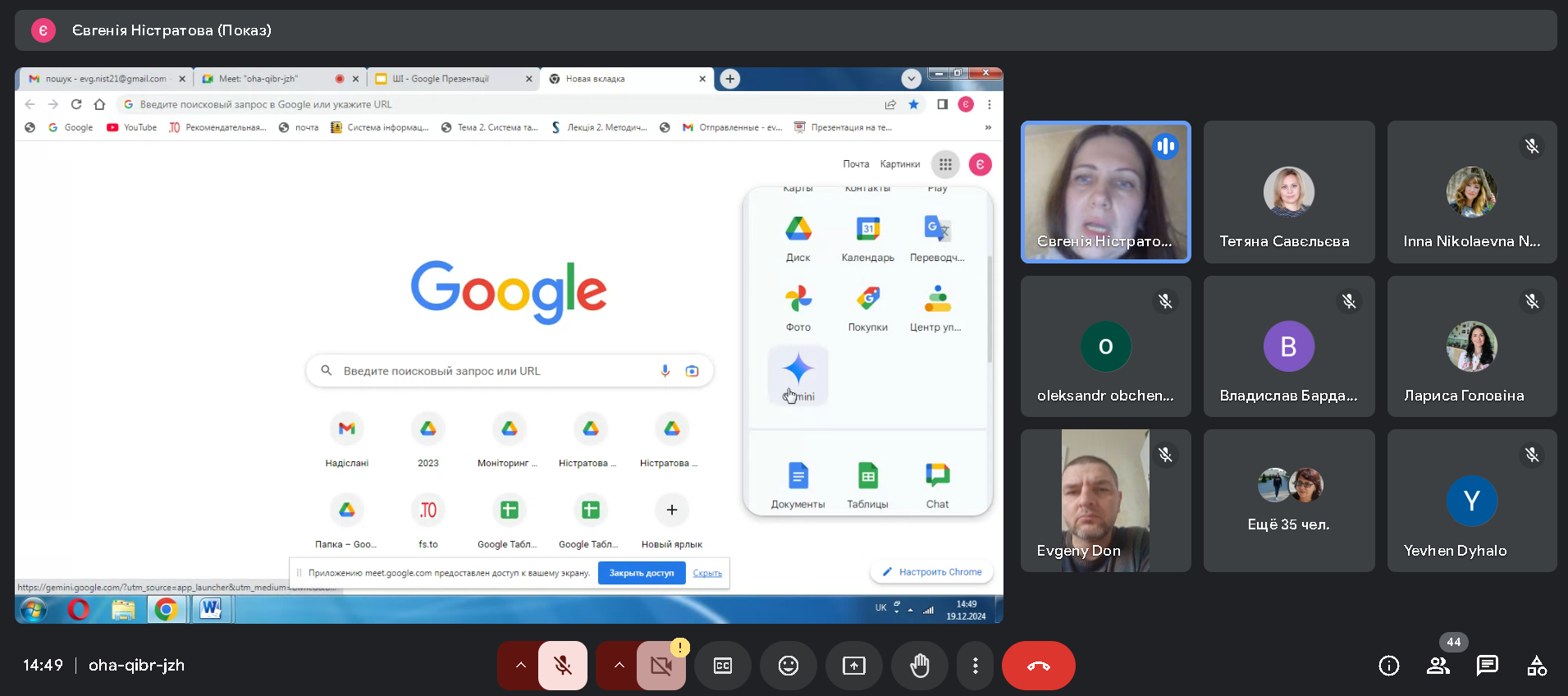This screenshot has width=1568, height=696.
Task: Search by image with the Lens icon
Action: 693,371
